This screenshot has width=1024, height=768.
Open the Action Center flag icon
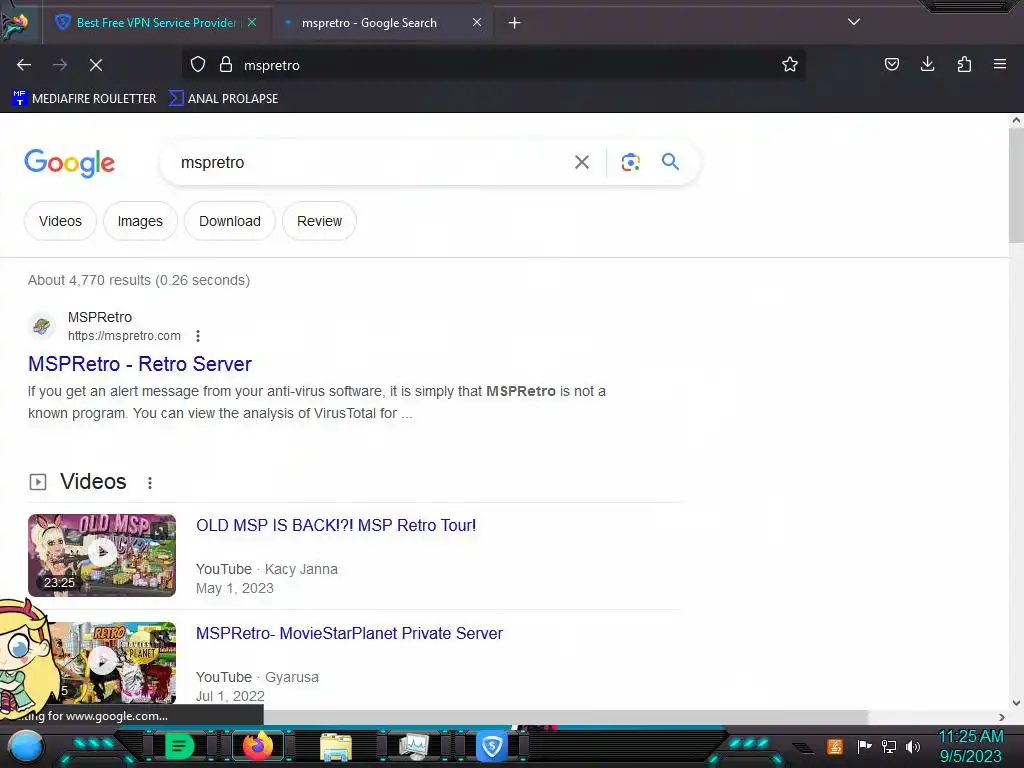coord(864,746)
